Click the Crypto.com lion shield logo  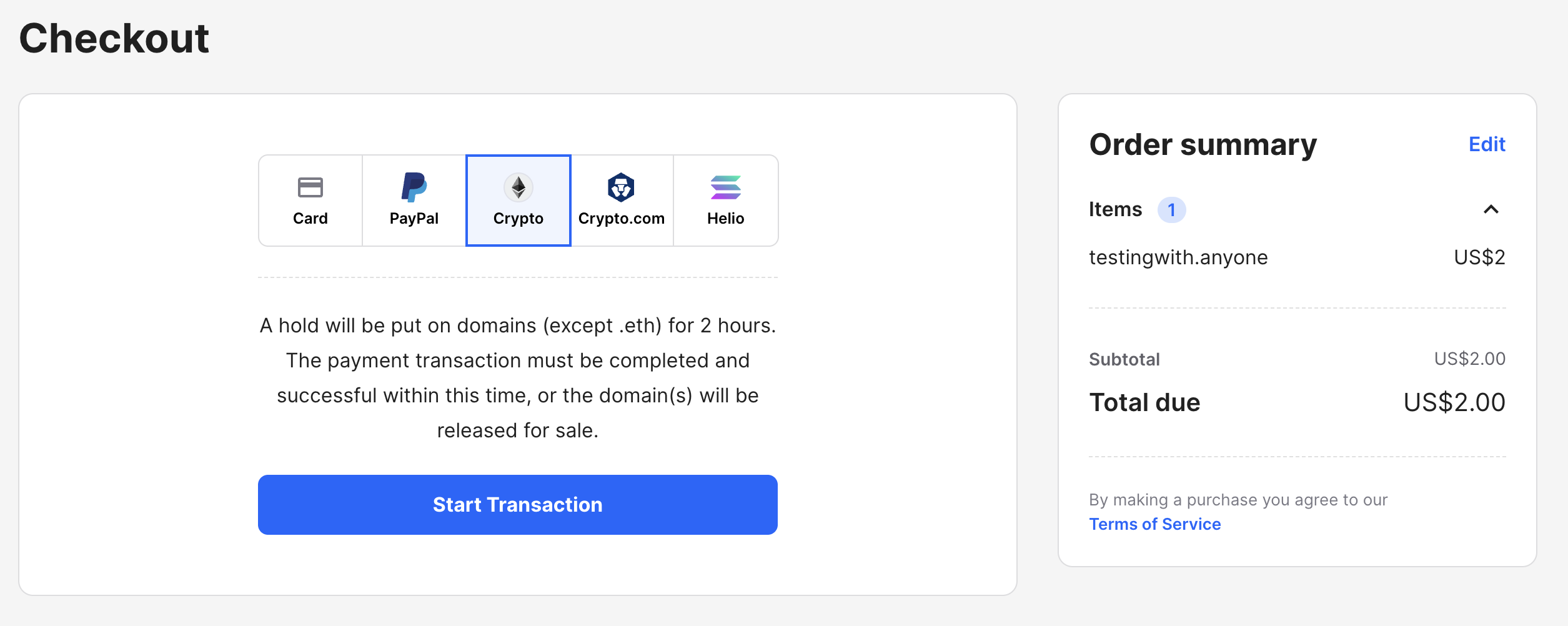coord(621,187)
